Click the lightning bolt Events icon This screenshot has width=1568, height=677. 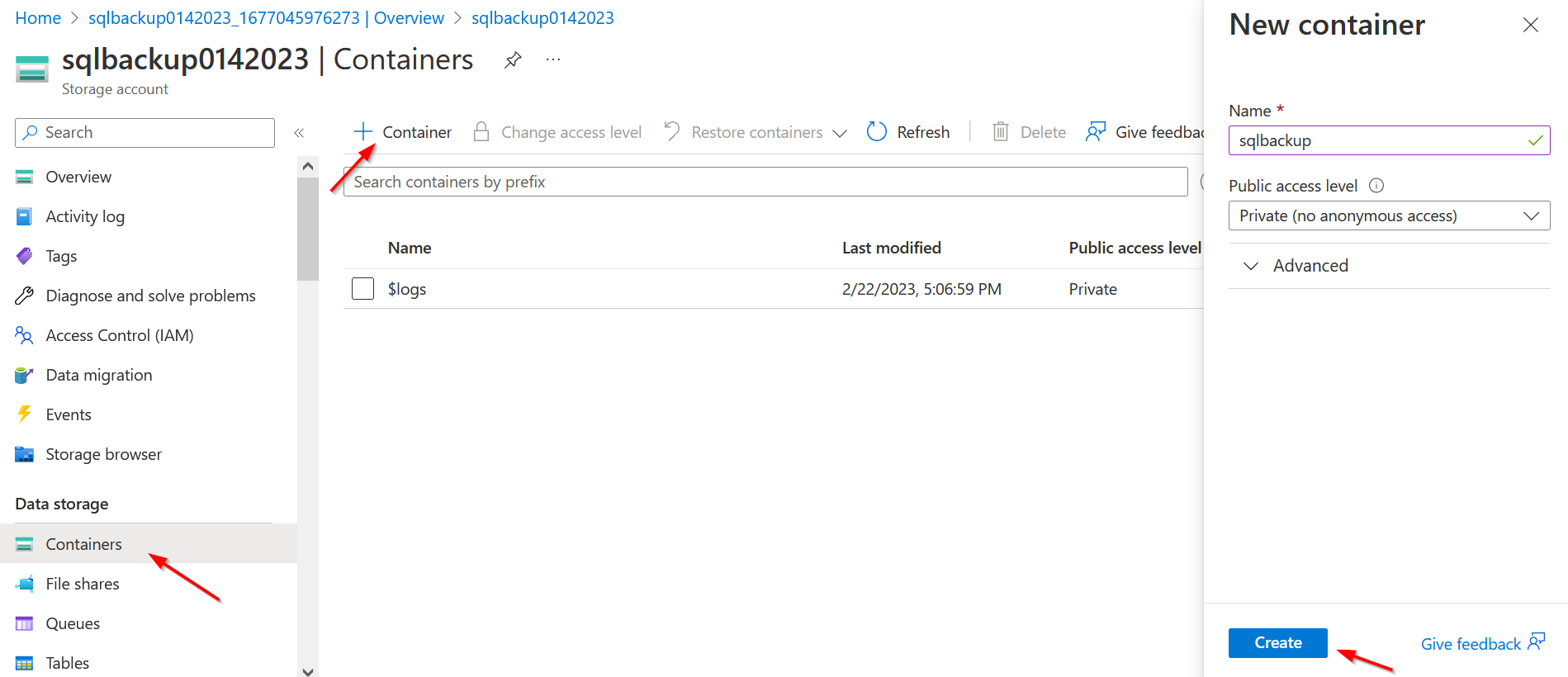[x=25, y=414]
